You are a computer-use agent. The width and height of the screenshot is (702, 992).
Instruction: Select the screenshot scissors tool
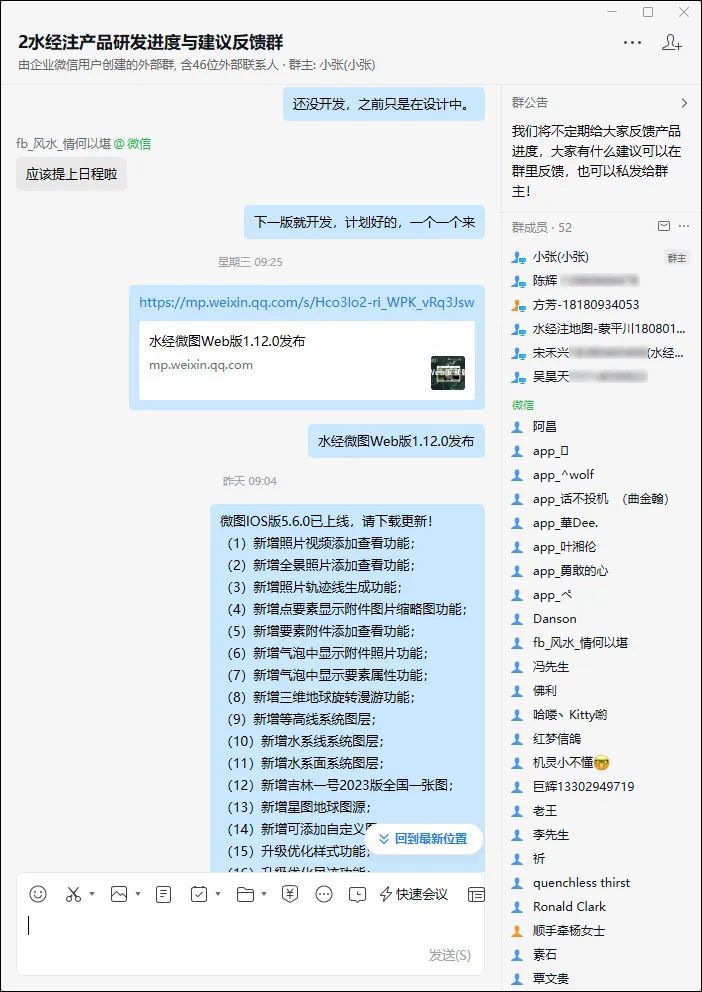coord(73,894)
